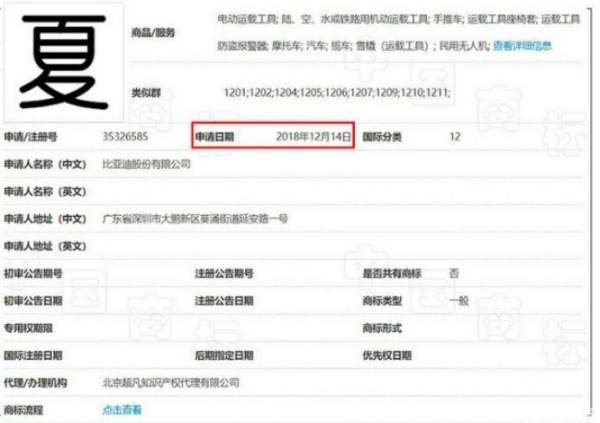Click the 优先权日期 label
Image resolution: width=600 pixels, height=423 pixels.
[x=387, y=356]
